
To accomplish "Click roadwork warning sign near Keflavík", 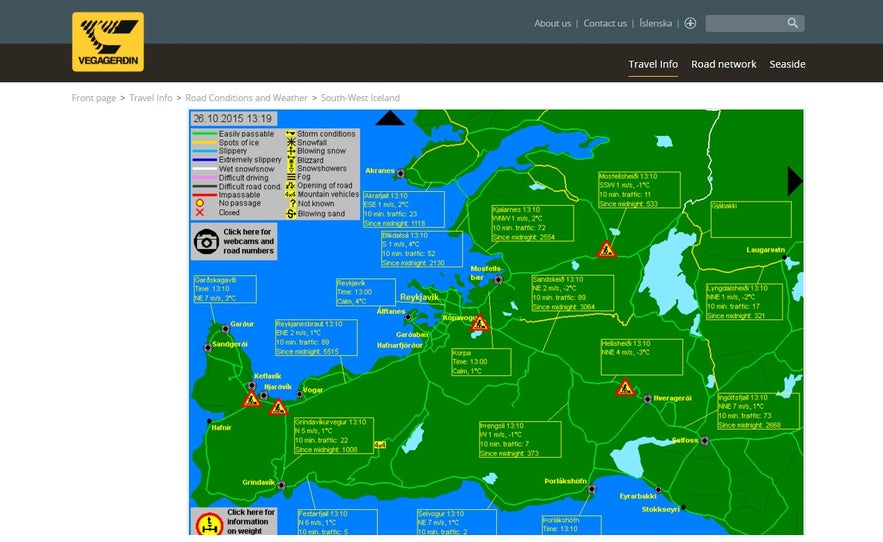I will pyautogui.click(x=251, y=399).
